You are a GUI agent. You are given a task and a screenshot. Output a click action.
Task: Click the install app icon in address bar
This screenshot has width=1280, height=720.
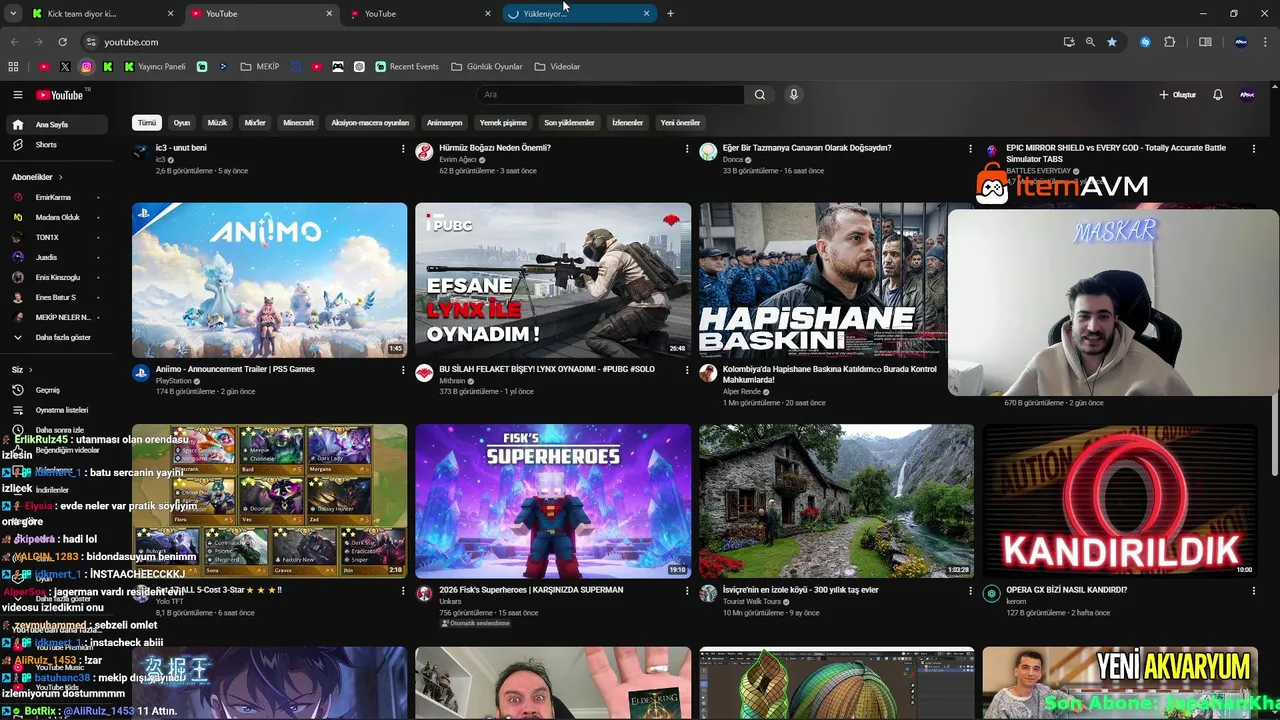point(1069,42)
